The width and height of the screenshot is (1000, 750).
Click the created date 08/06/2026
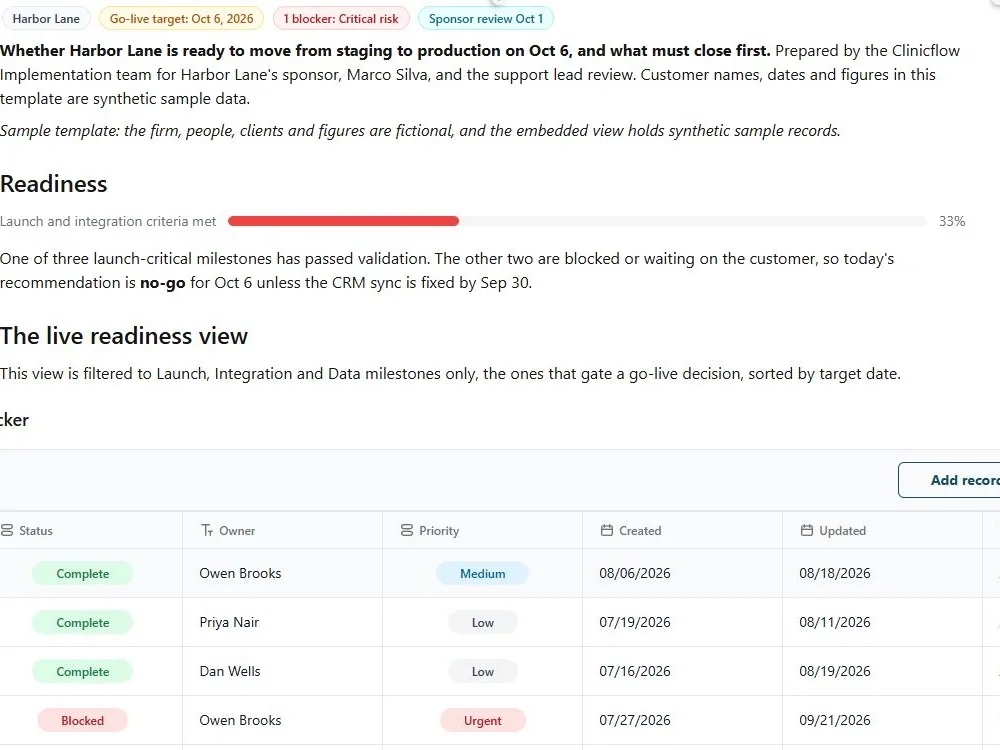coord(635,573)
